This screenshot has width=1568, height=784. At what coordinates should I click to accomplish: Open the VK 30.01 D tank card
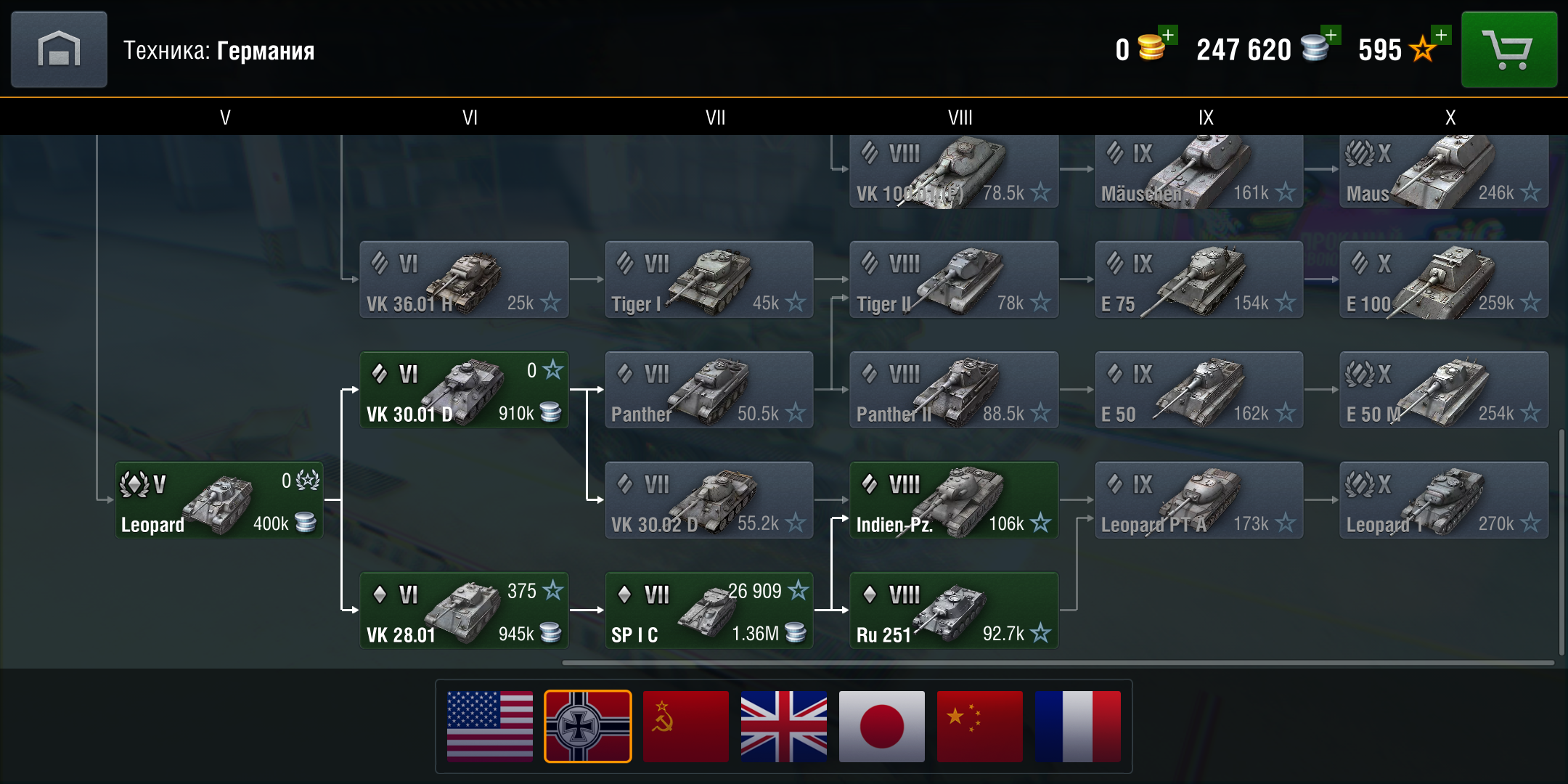click(x=464, y=390)
